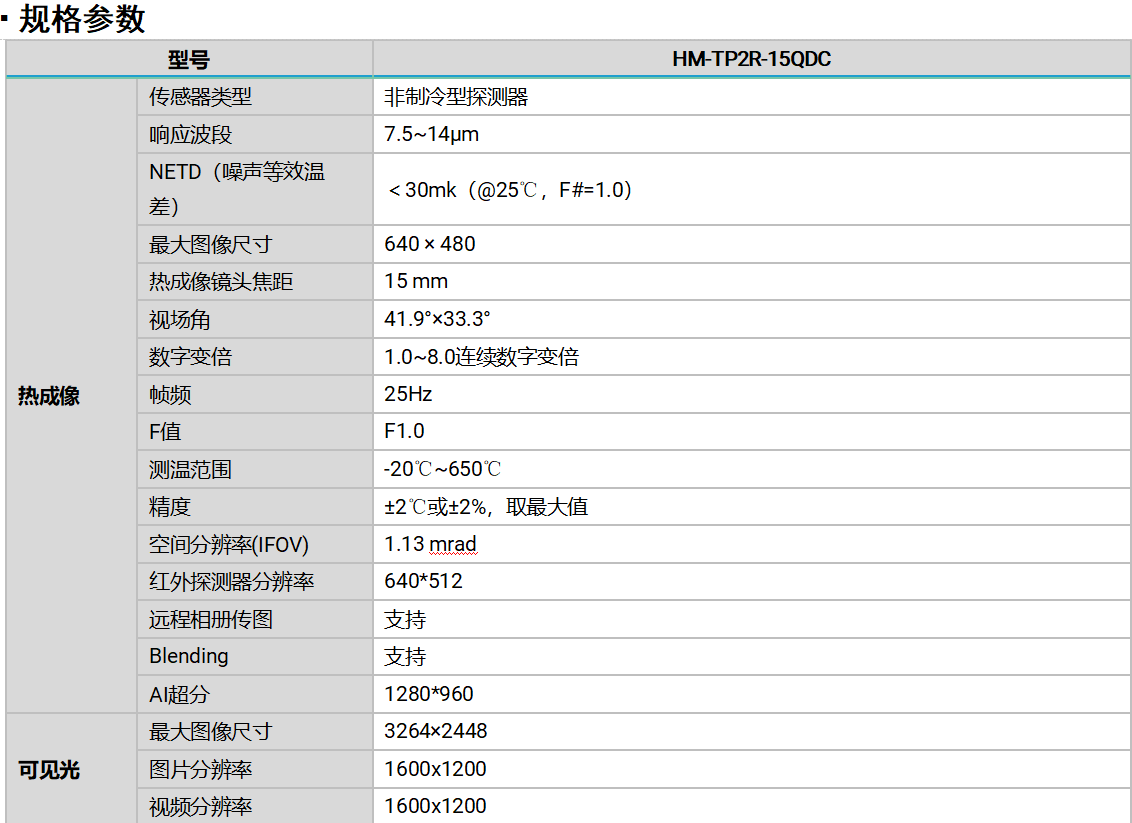Click the "支持" value for Blending
The width and height of the screenshot is (1132, 823).
click(405, 657)
